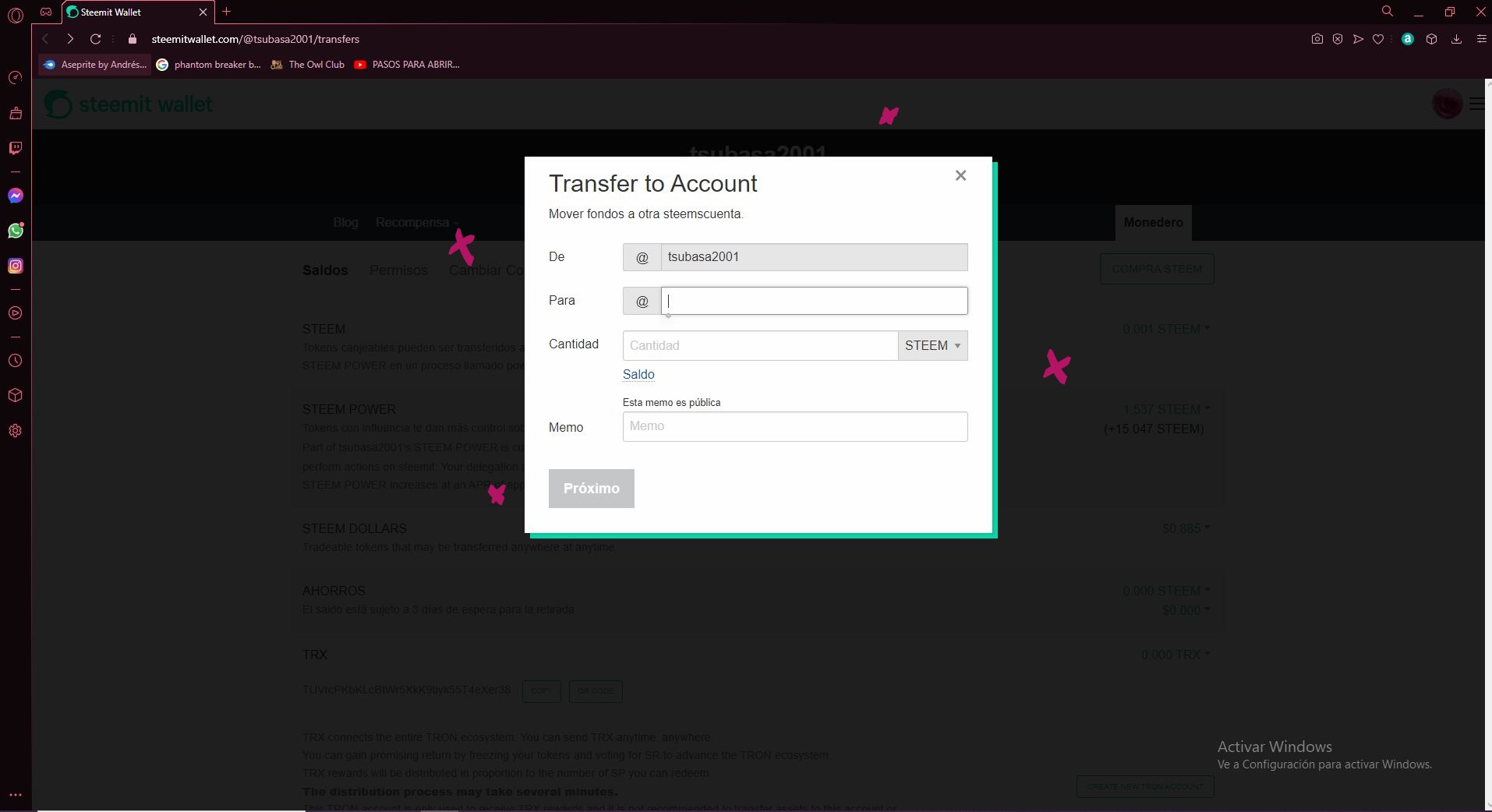Click the heart bookmark icon

pos(1378,39)
